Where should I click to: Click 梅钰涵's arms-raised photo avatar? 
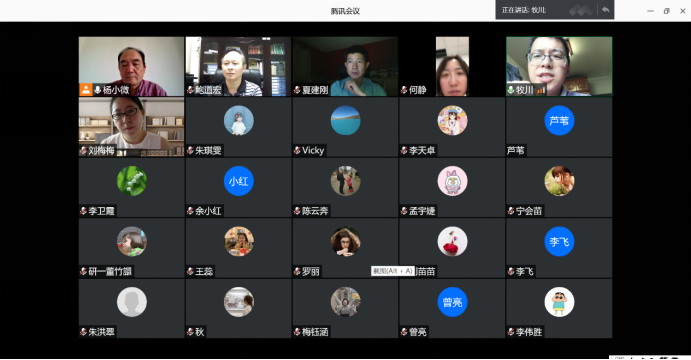point(346,302)
